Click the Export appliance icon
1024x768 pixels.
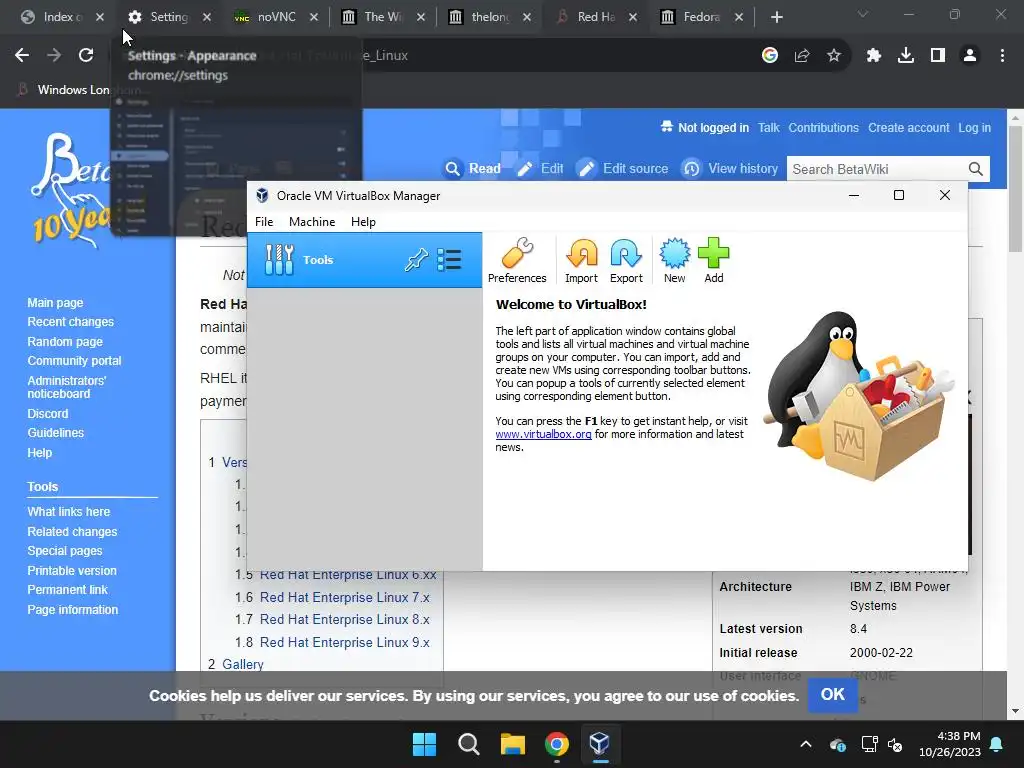626,260
